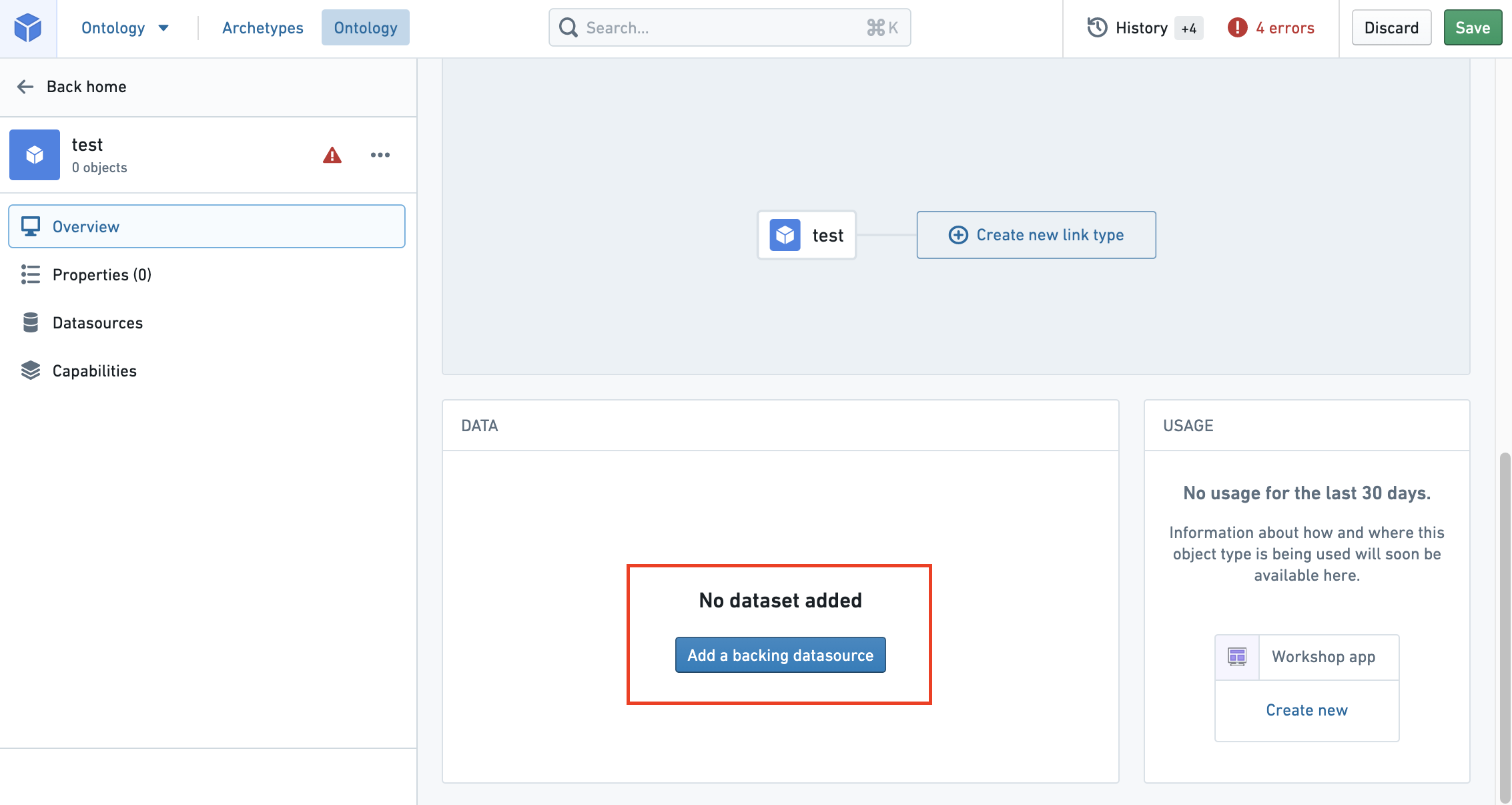1512x805 pixels.
Task: Switch to the Archetypes tab
Action: click(263, 28)
